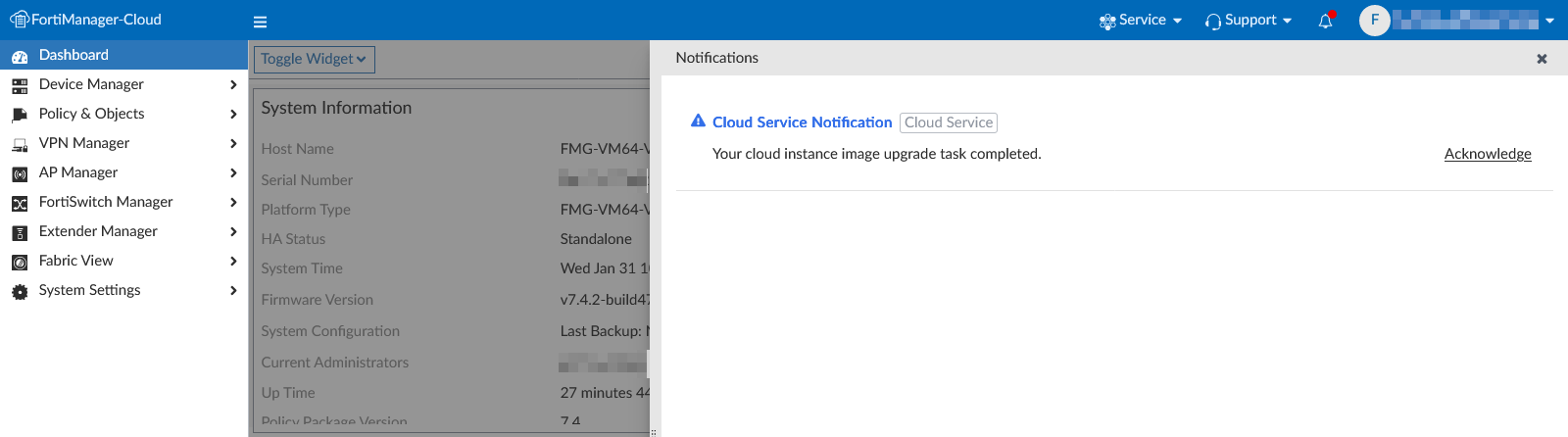Expand the Support dropdown menu
Image resolution: width=1568 pixels, height=437 pixels.
[1249, 21]
